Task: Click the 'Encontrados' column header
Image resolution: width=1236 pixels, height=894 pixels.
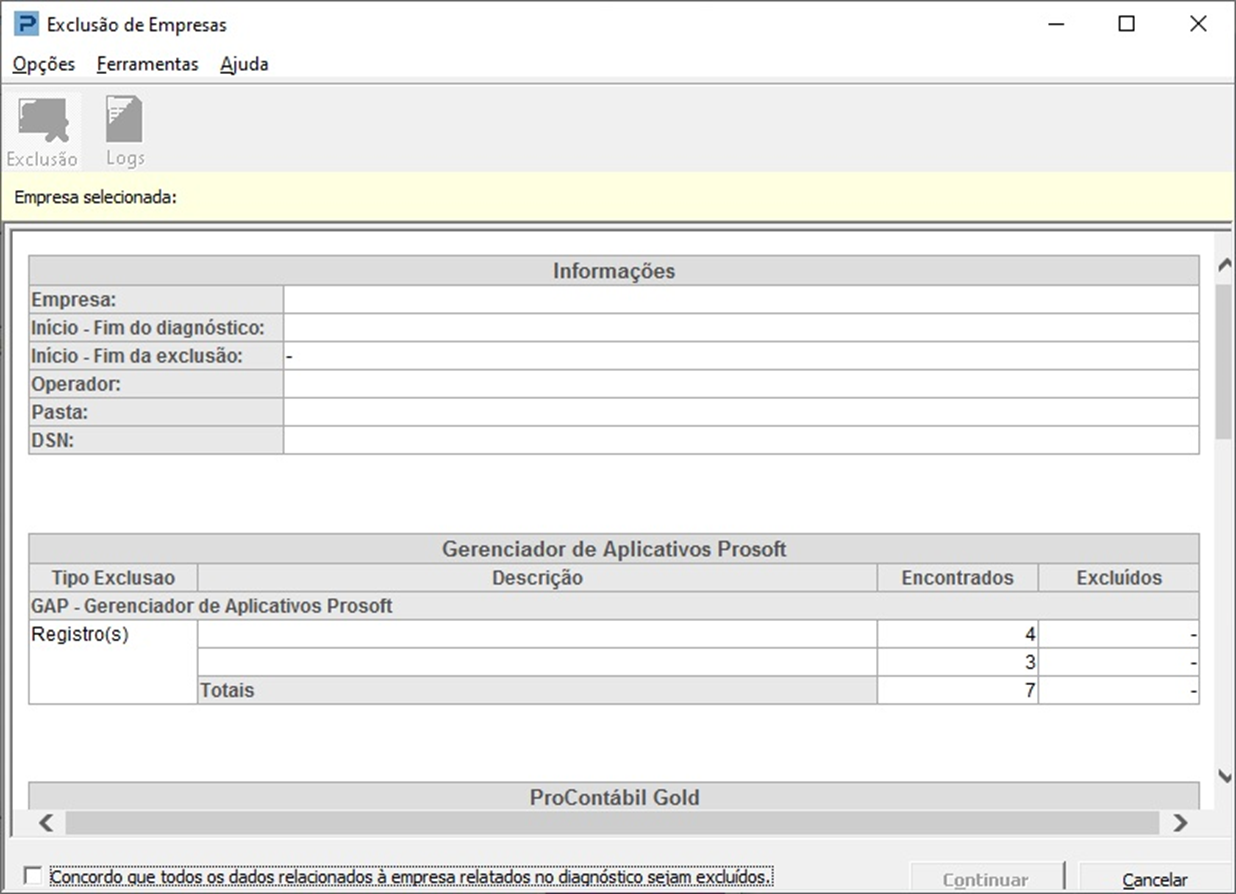Action: 957,577
